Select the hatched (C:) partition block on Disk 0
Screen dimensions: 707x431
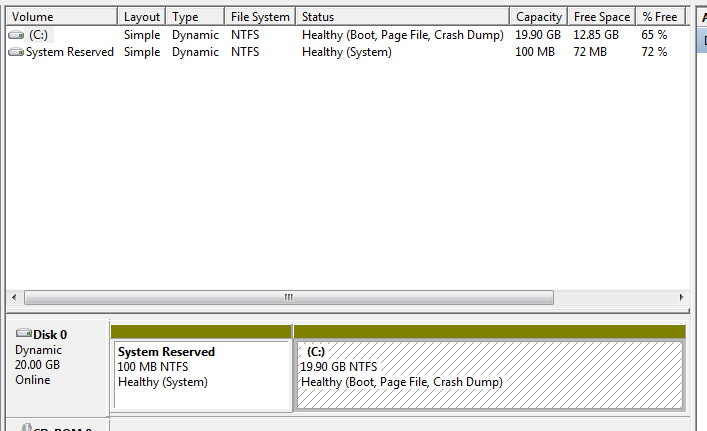(x=490, y=375)
